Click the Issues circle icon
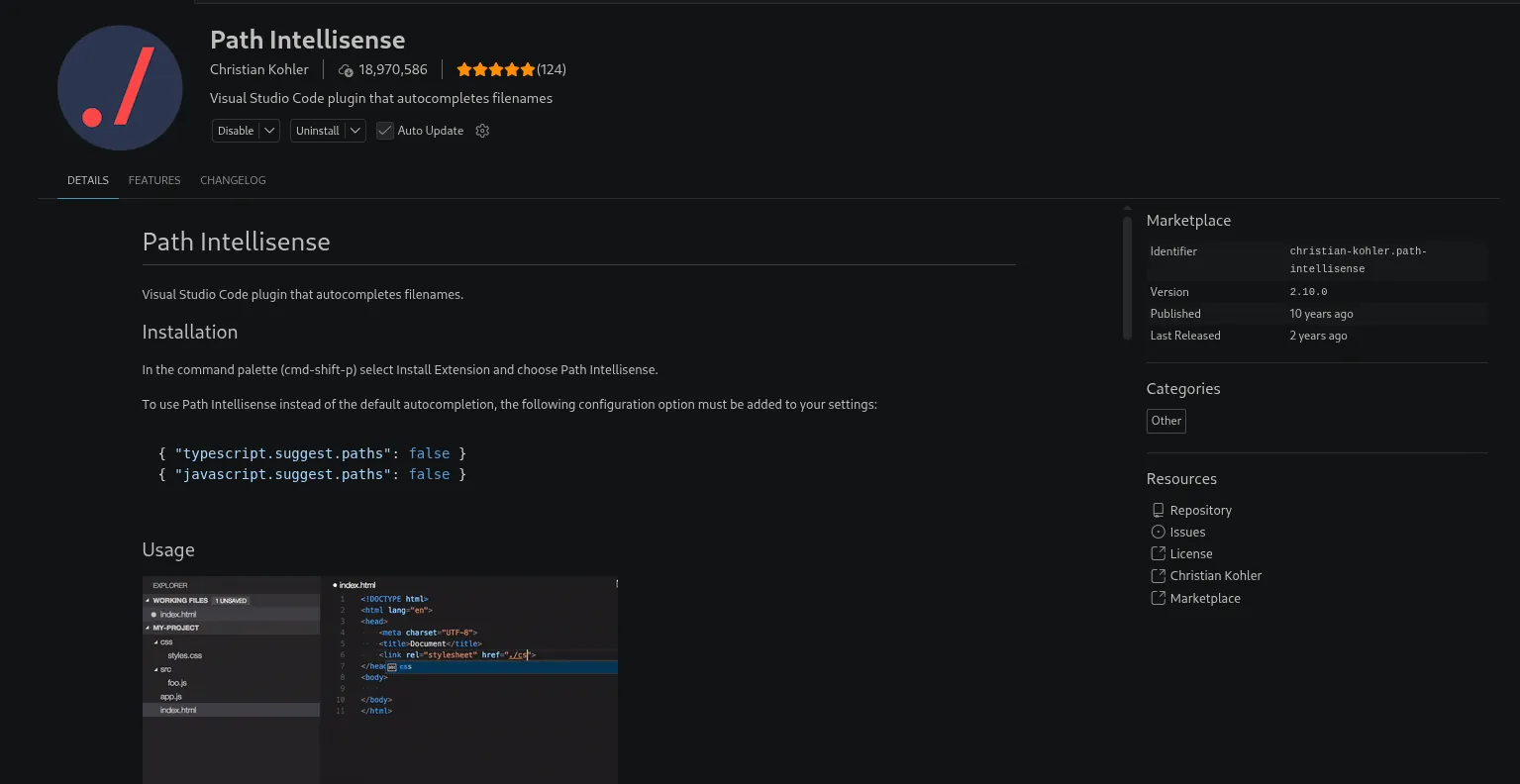Image resolution: width=1520 pixels, height=784 pixels. point(1158,532)
